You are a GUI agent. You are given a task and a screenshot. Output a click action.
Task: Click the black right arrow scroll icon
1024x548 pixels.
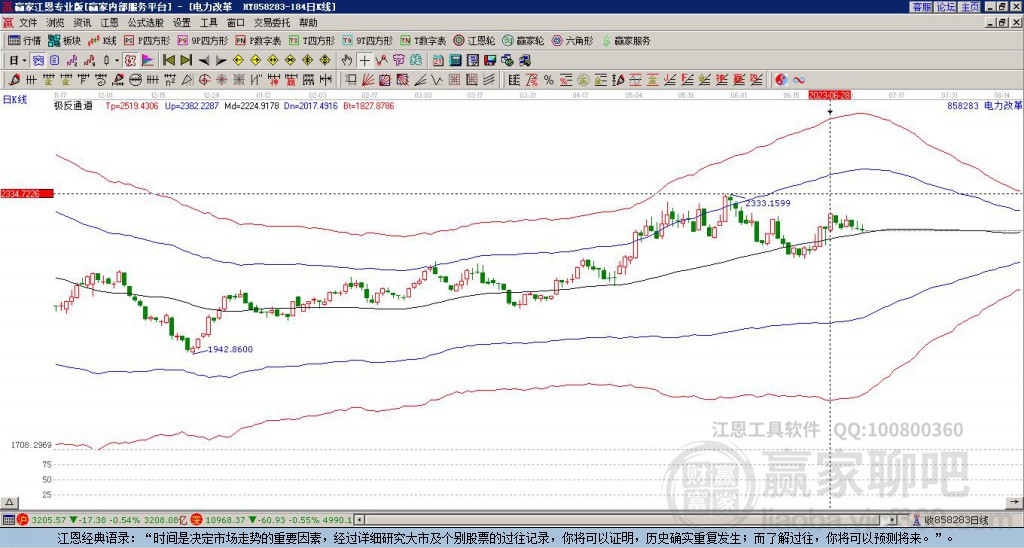[221, 61]
